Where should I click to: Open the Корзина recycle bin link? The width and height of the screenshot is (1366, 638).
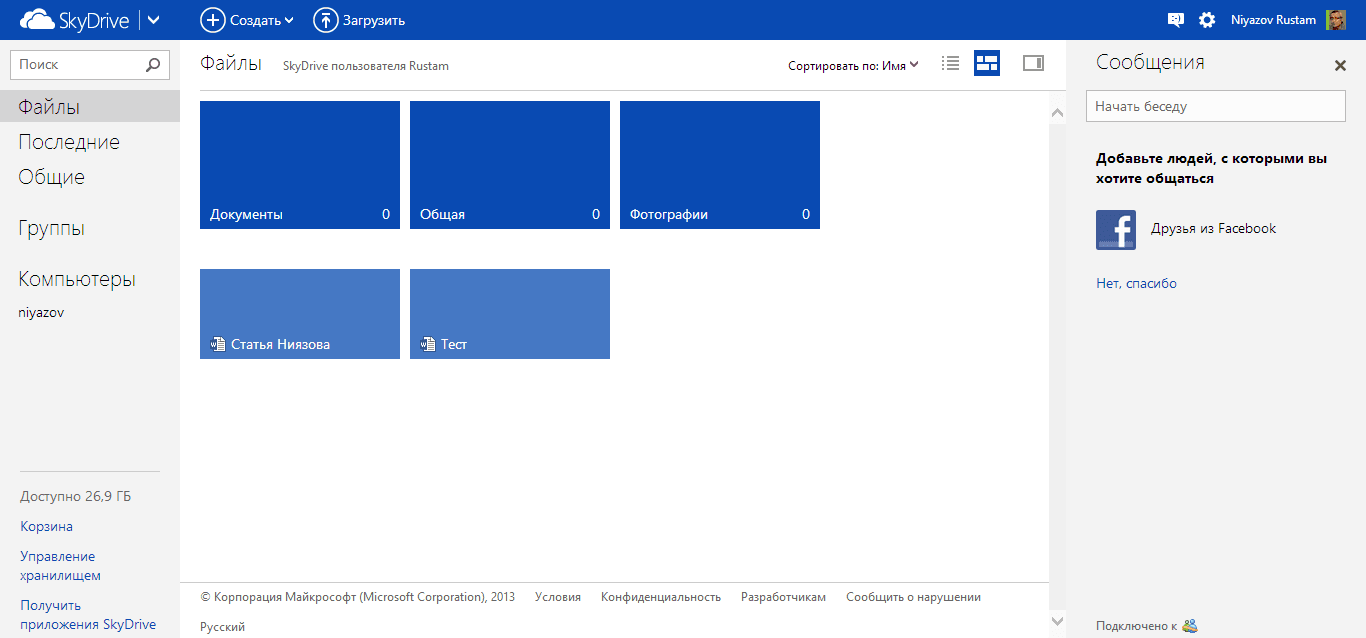(x=46, y=526)
